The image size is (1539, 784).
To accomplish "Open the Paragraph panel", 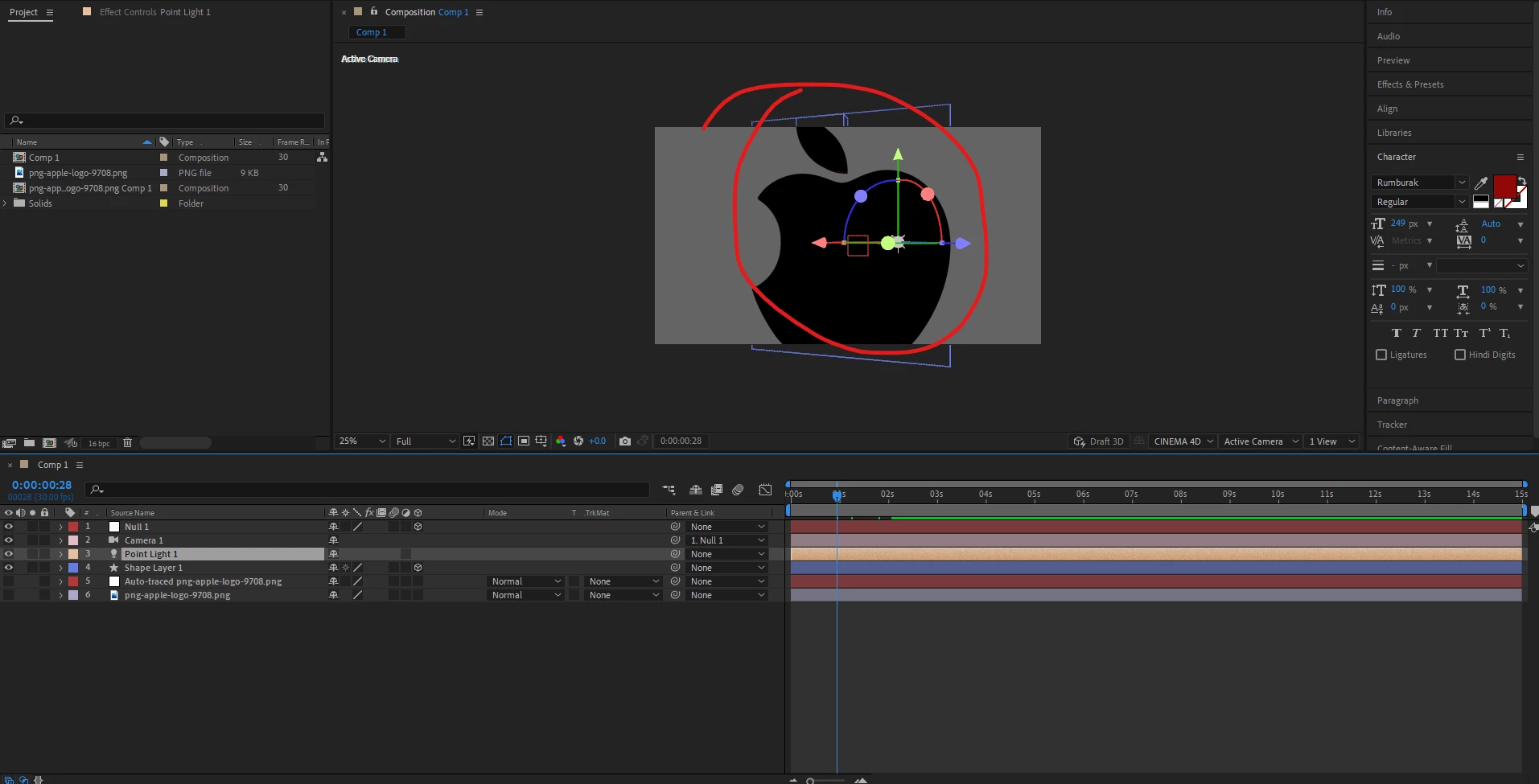I will (x=1397, y=400).
